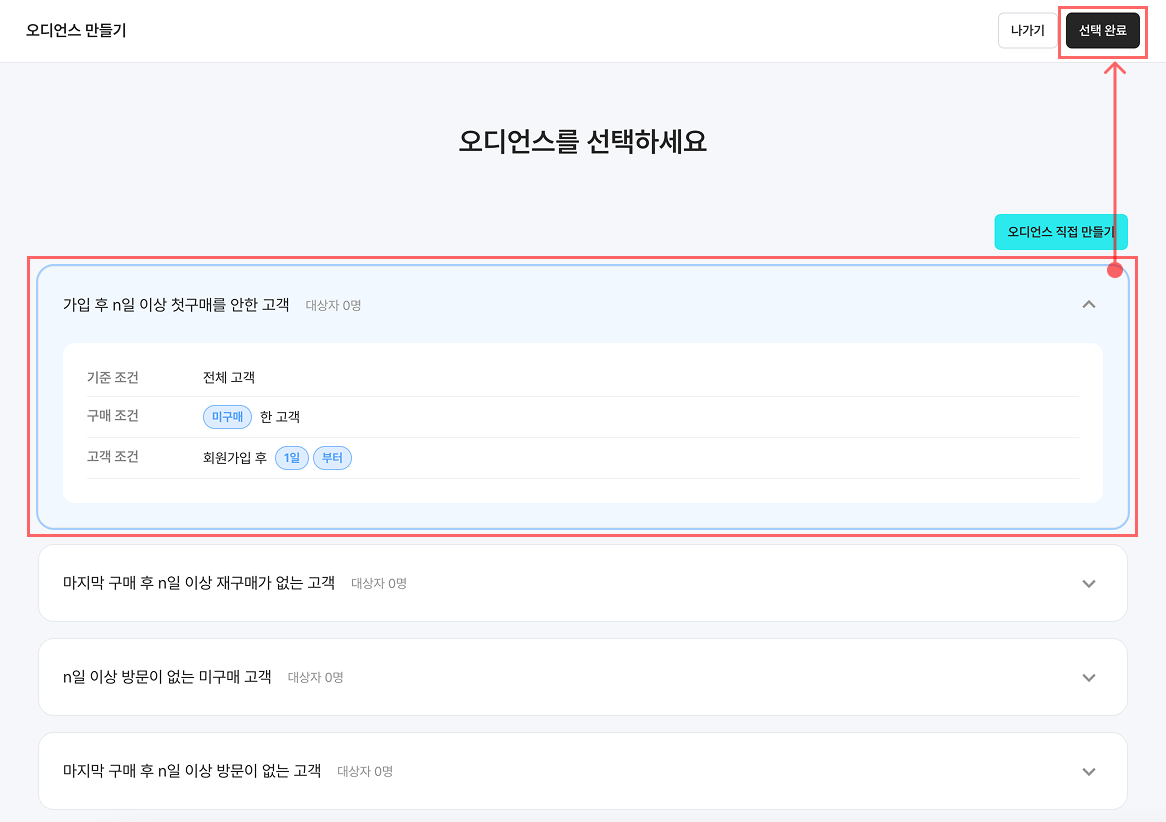Click the 전체 고객 value text
The width and height of the screenshot is (1166, 822).
click(229, 377)
